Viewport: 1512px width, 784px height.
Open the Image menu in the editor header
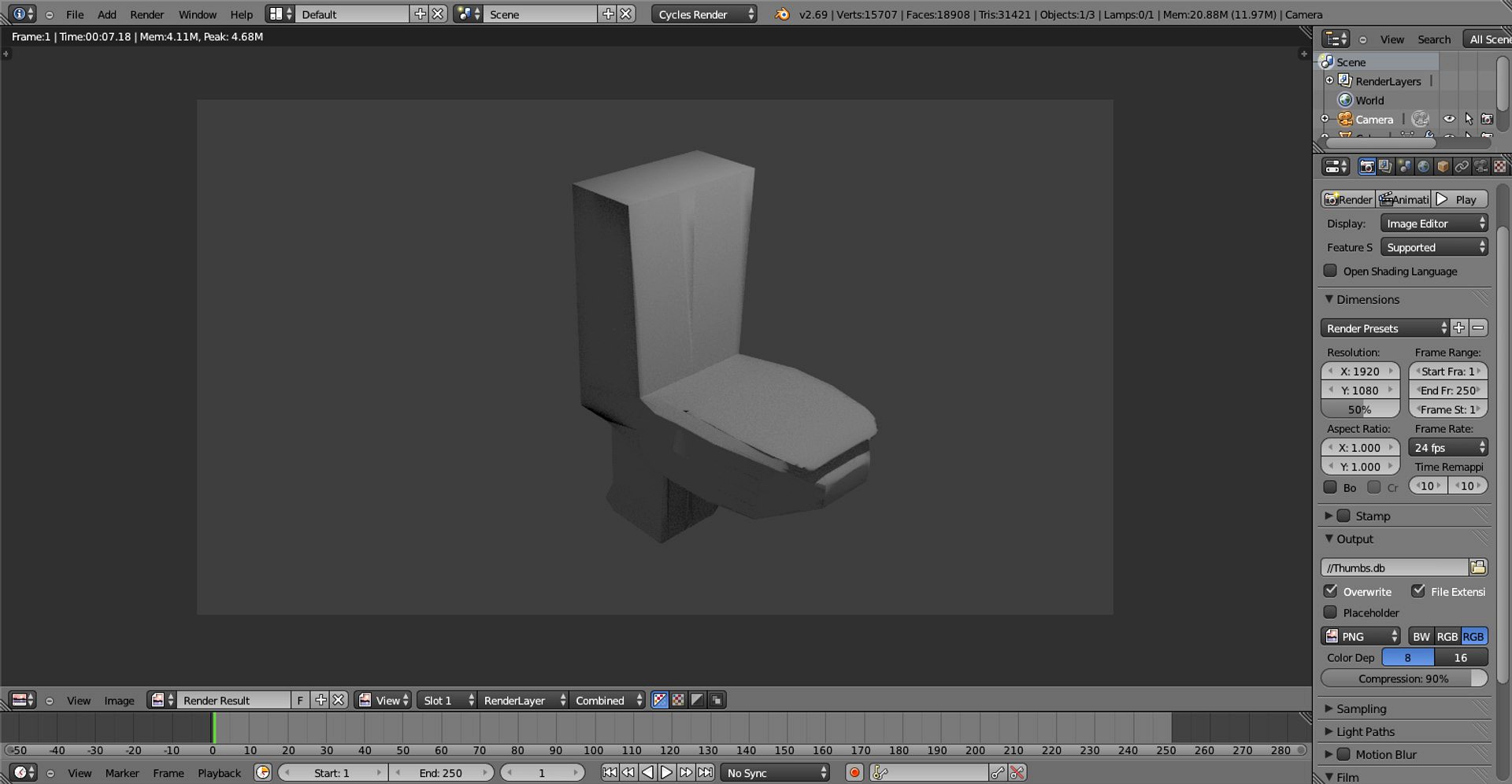tap(119, 700)
